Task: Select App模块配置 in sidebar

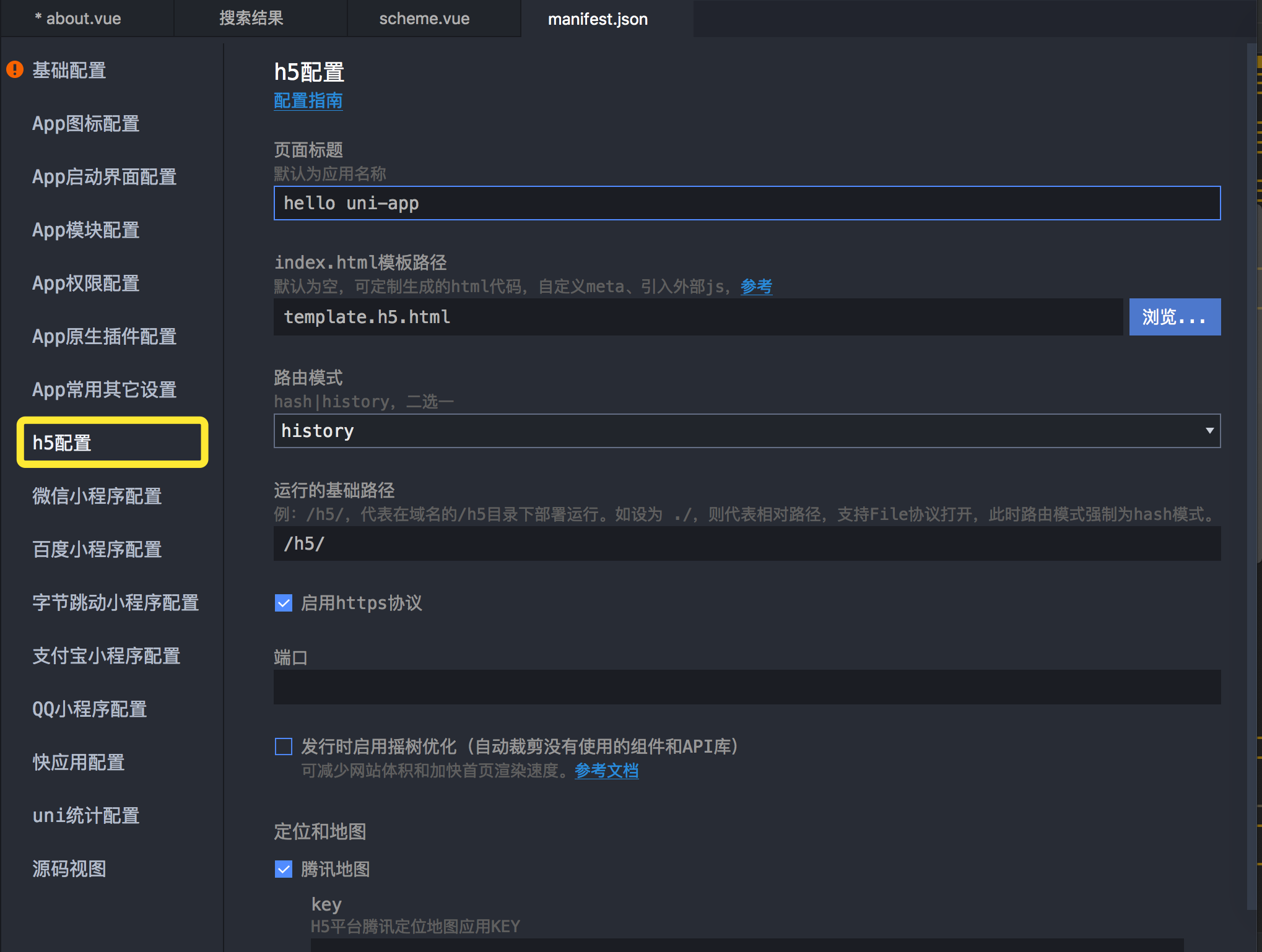Action: pyautogui.click(x=85, y=230)
